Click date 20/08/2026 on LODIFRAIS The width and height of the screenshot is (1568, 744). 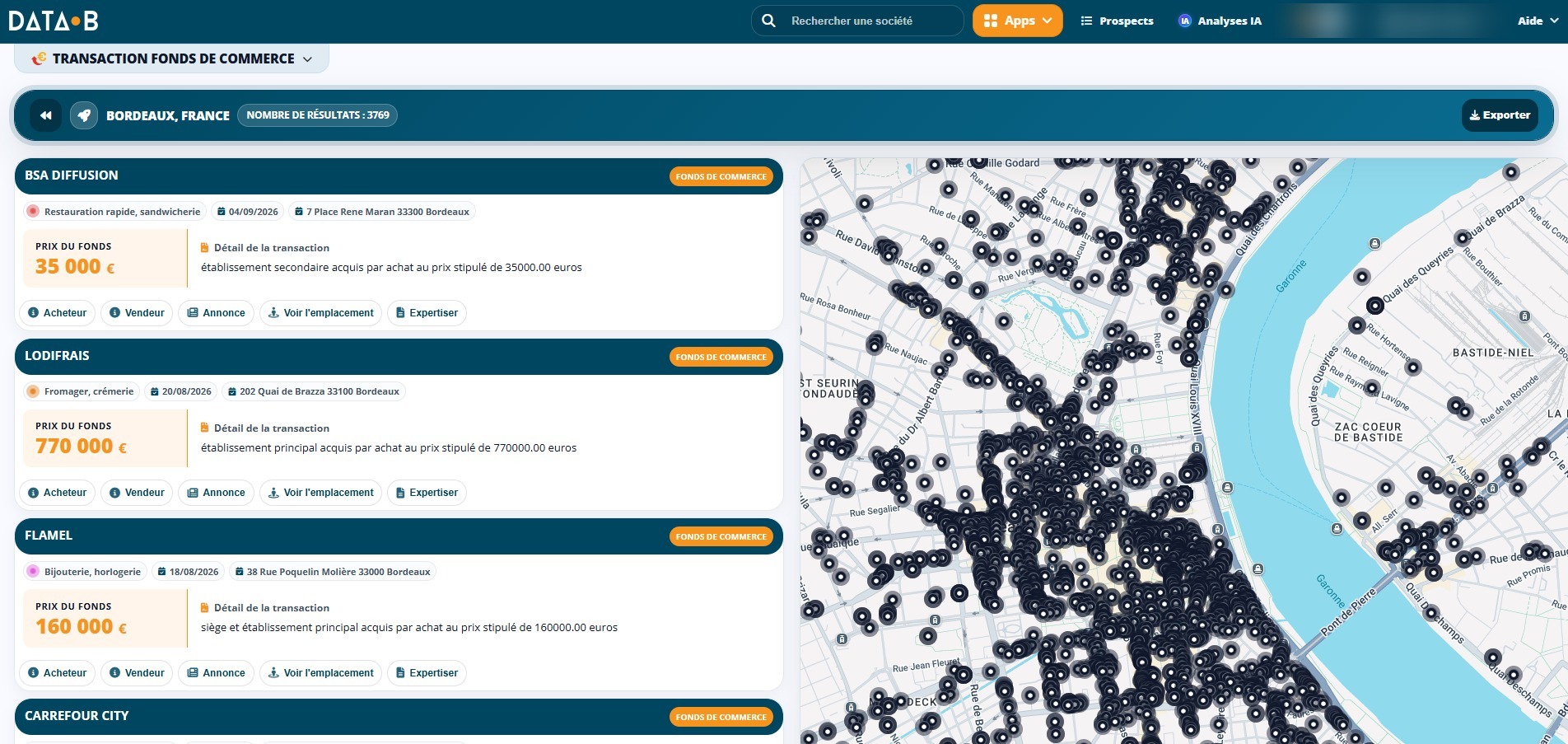[x=180, y=391]
